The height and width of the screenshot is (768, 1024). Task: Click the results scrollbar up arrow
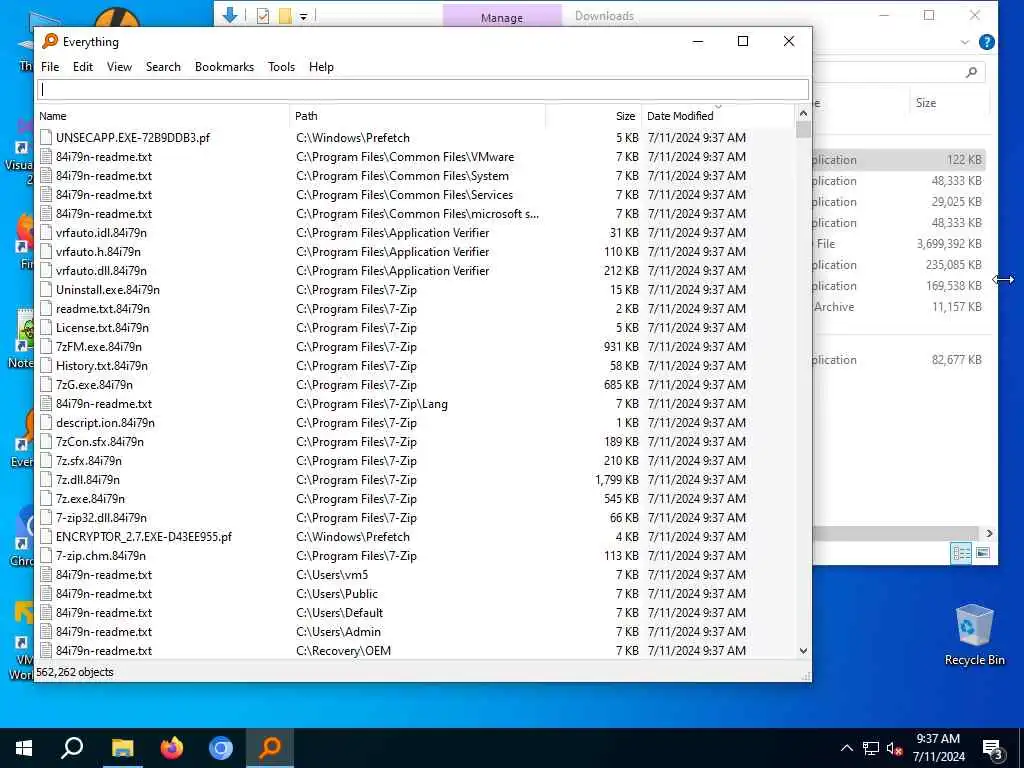(803, 113)
